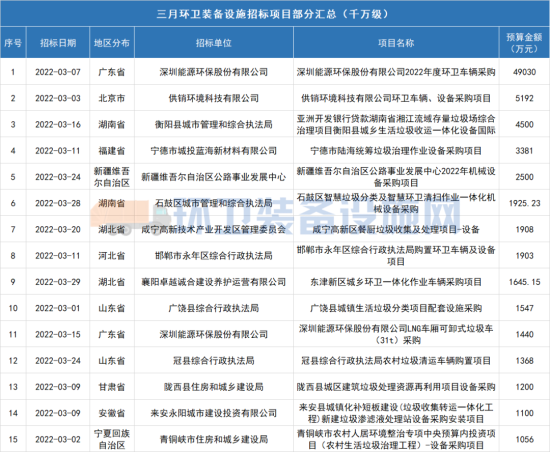Click the 新疆维吾尔自治区 region cell in row 5
Image resolution: width=550 pixels, height=452 pixels.
click(112, 177)
